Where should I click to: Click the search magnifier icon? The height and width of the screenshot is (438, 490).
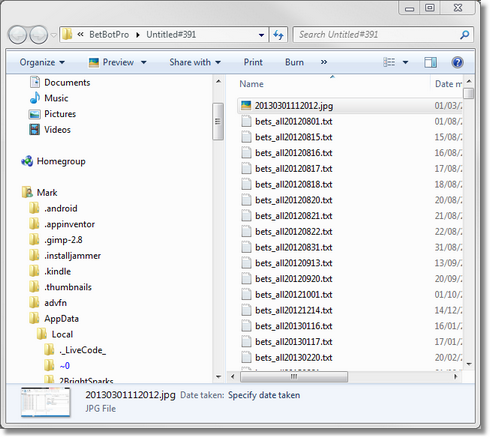tap(464, 35)
